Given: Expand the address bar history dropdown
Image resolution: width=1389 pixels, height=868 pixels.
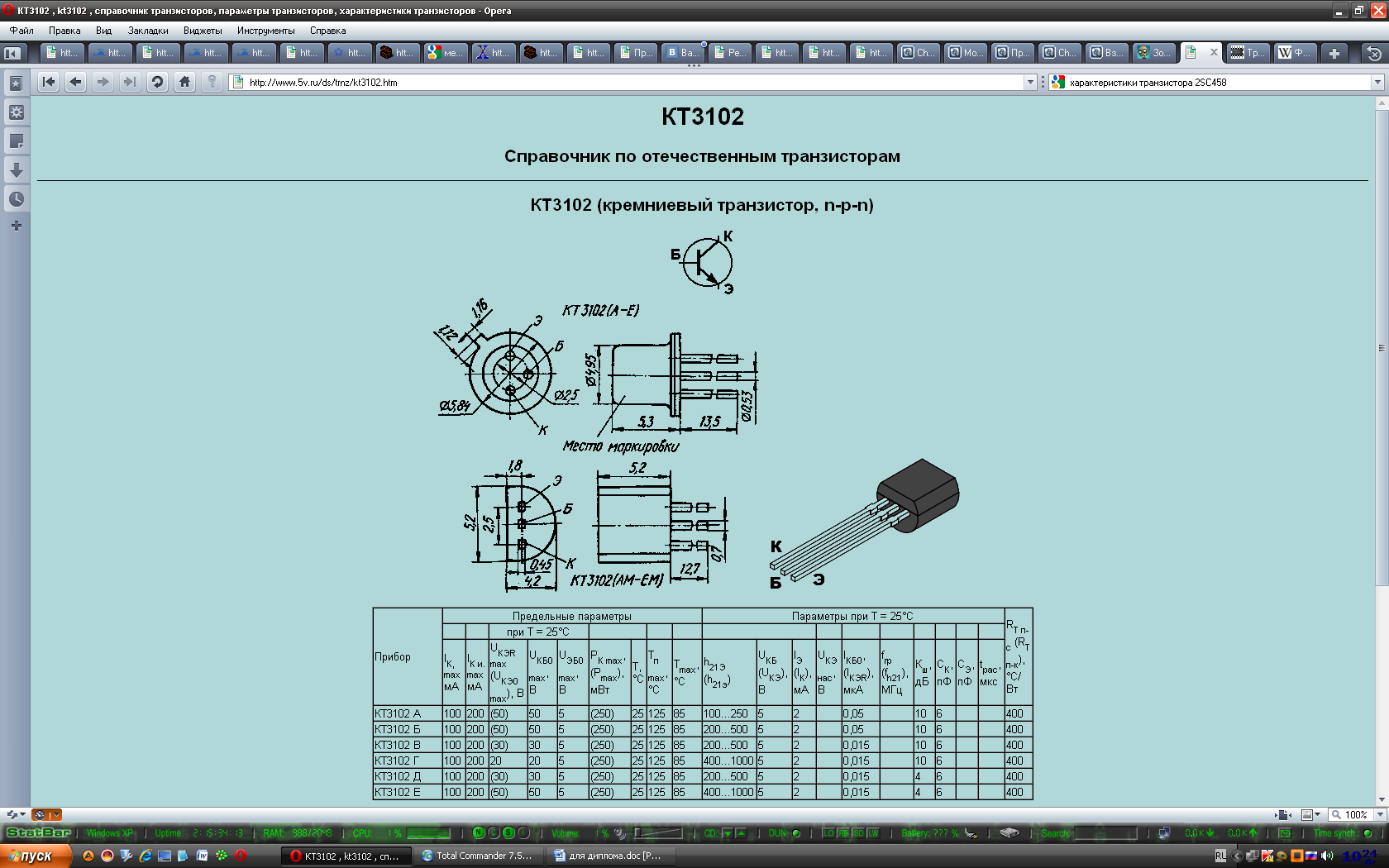Looking at the screenshot, I should pyautogui.click(x=1030, y=82).
